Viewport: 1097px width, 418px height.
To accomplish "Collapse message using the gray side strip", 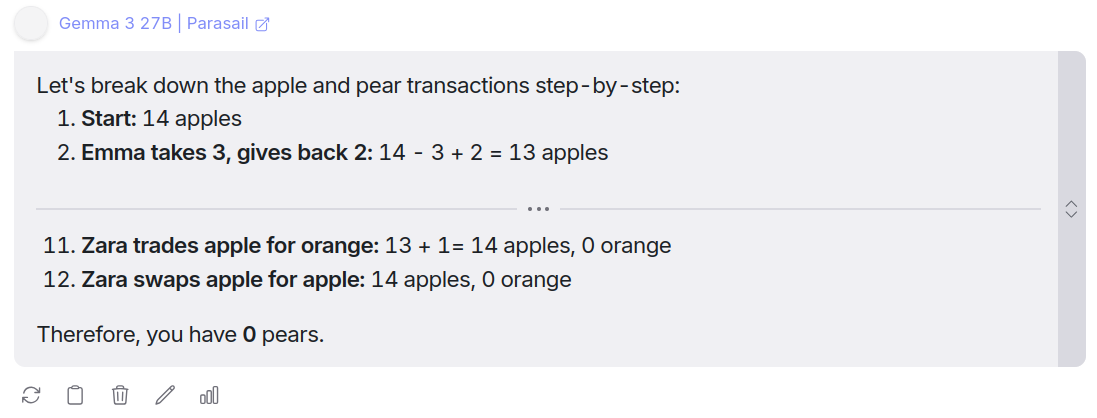I will tap(1071, 209).
